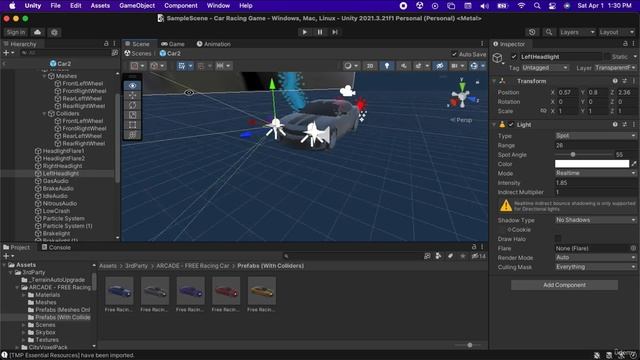Toggle grid snapping icon in Scene toolbar
This screenshot has height=360, width=640.
(x=201, y=66)
